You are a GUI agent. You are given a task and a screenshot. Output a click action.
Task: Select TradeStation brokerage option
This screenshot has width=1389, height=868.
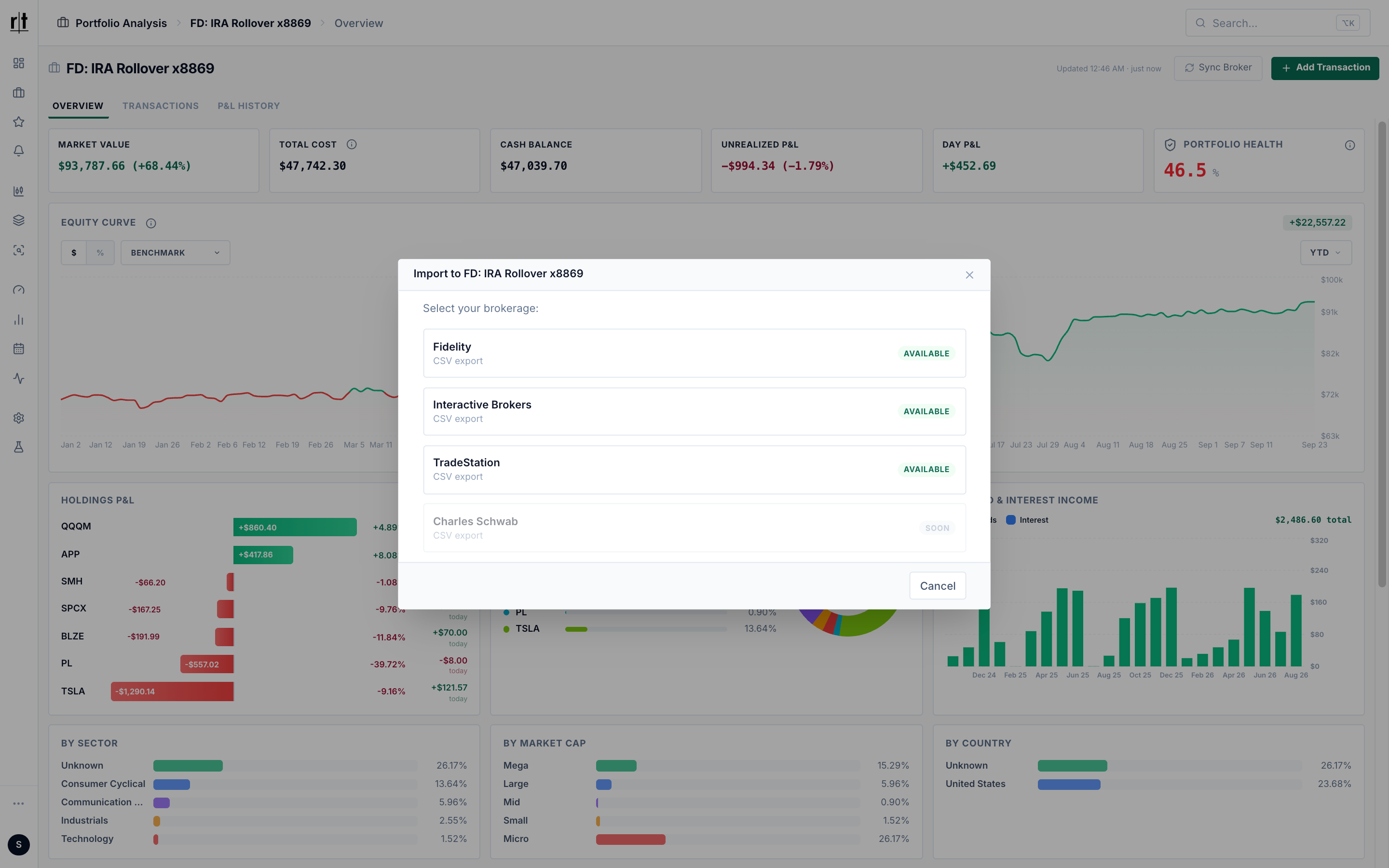click(694, 470)
